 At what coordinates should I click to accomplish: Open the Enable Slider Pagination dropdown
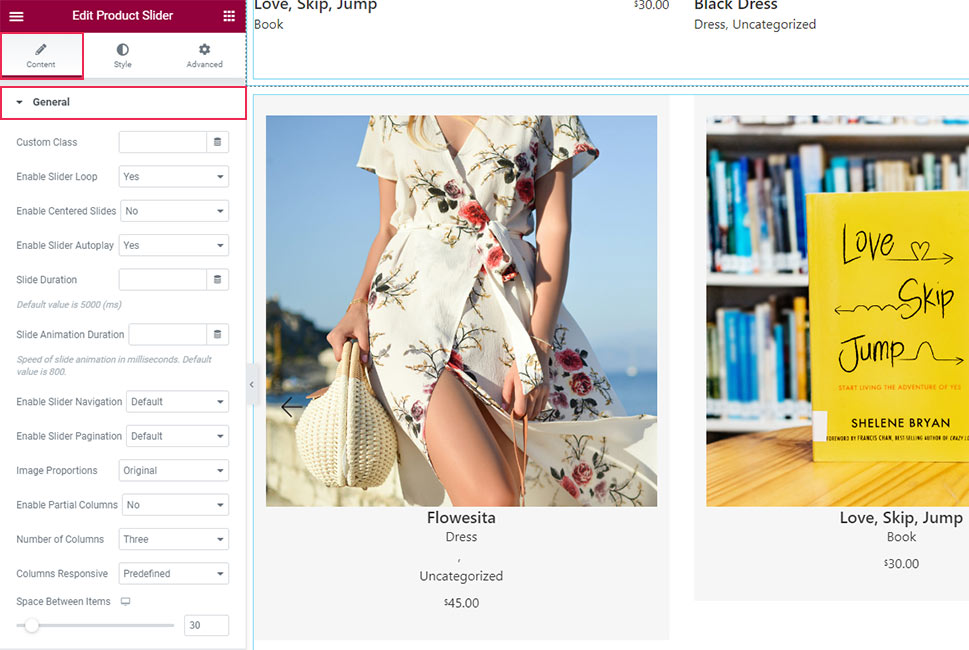click(x=177, y=436)
